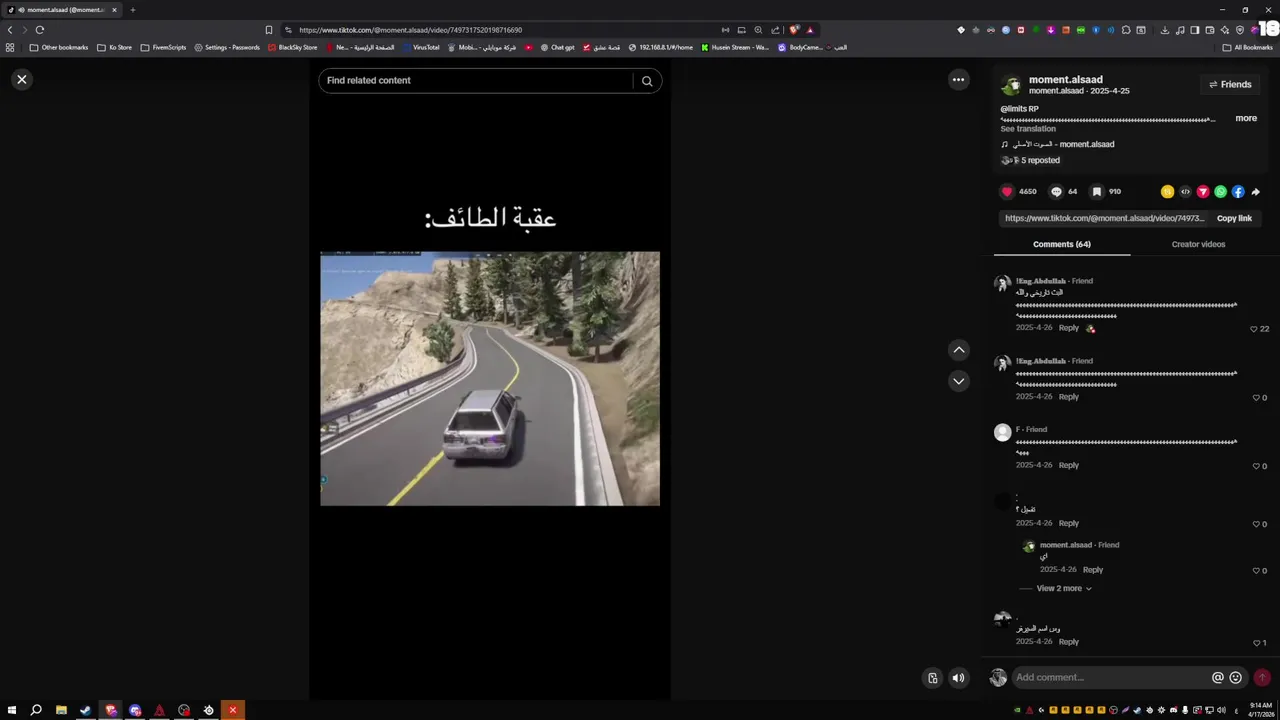Open the emoji picker in comment box

click(1236, 678)
